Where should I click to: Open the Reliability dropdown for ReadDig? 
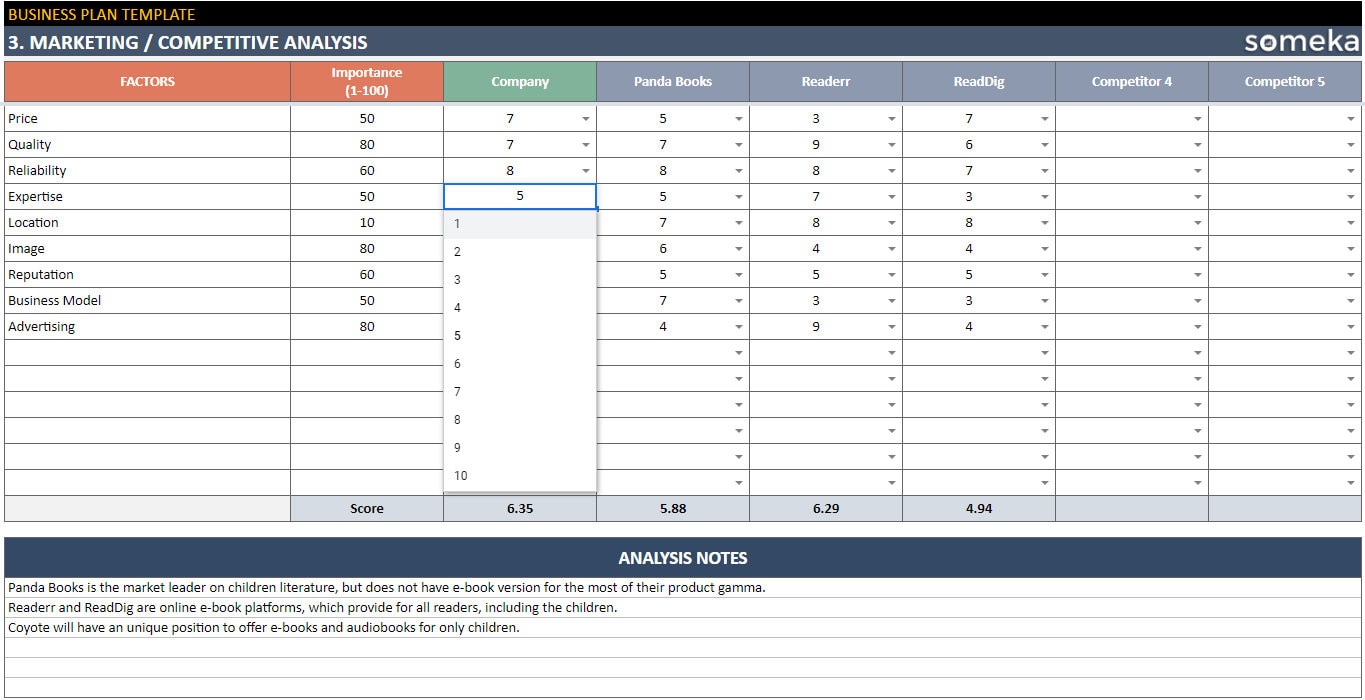1044,170
